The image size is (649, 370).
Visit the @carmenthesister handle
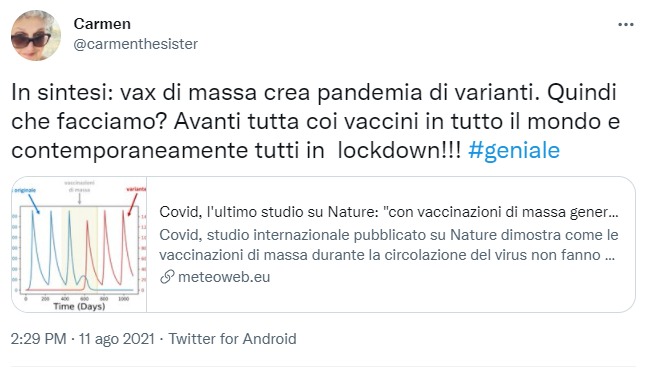click(136, 44)
